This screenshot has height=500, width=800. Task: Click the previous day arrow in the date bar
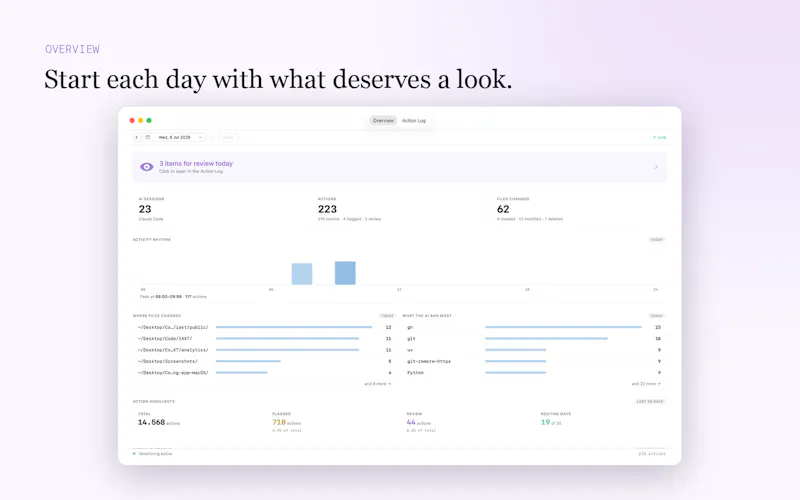coord(137,137)
